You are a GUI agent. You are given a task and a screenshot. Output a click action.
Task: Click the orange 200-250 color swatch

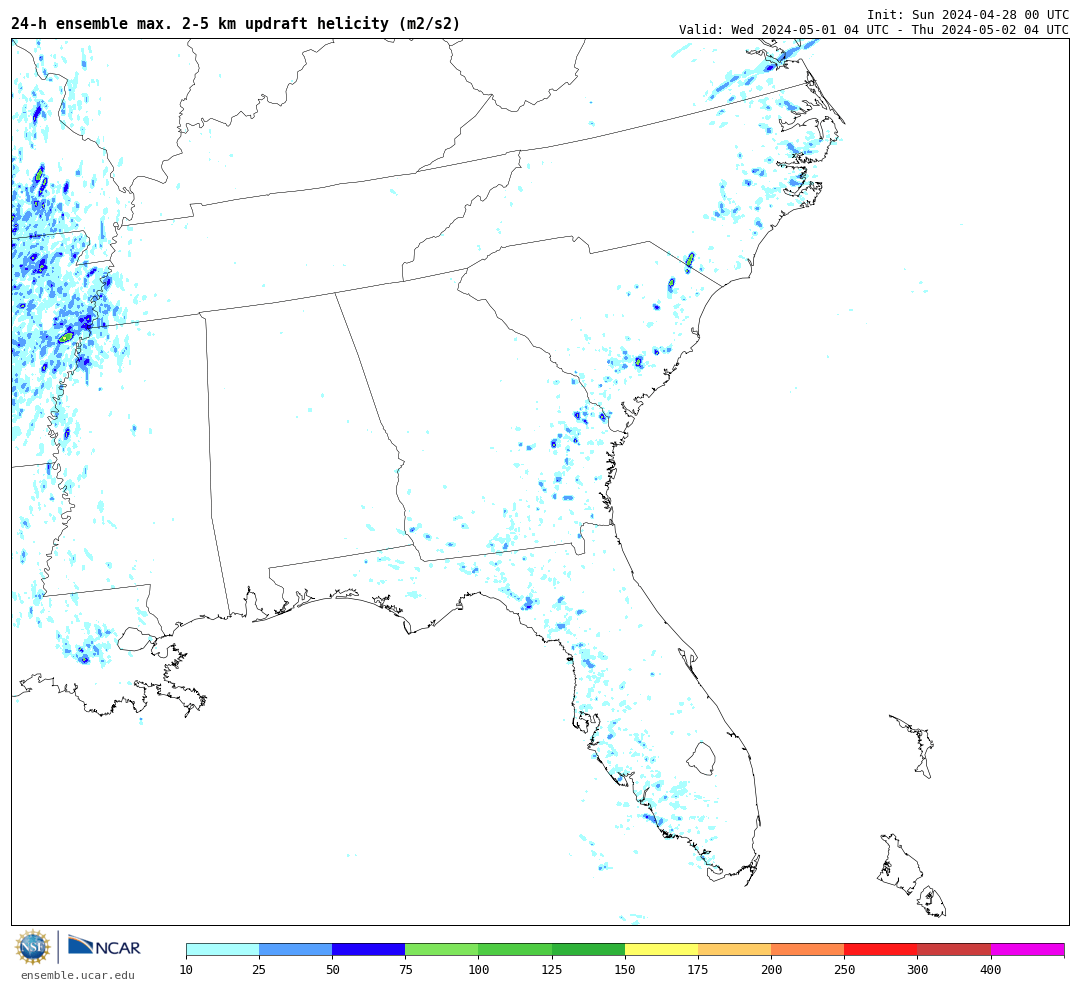pyautogui.click(x=808, y=949)
